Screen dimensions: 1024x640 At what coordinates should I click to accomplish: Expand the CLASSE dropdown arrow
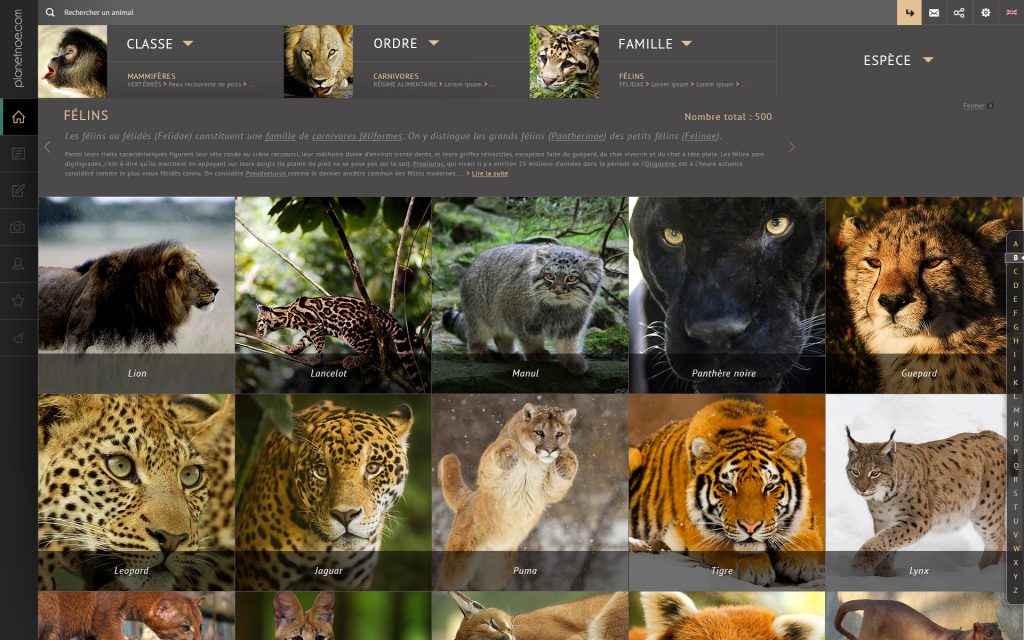point(188,44)
